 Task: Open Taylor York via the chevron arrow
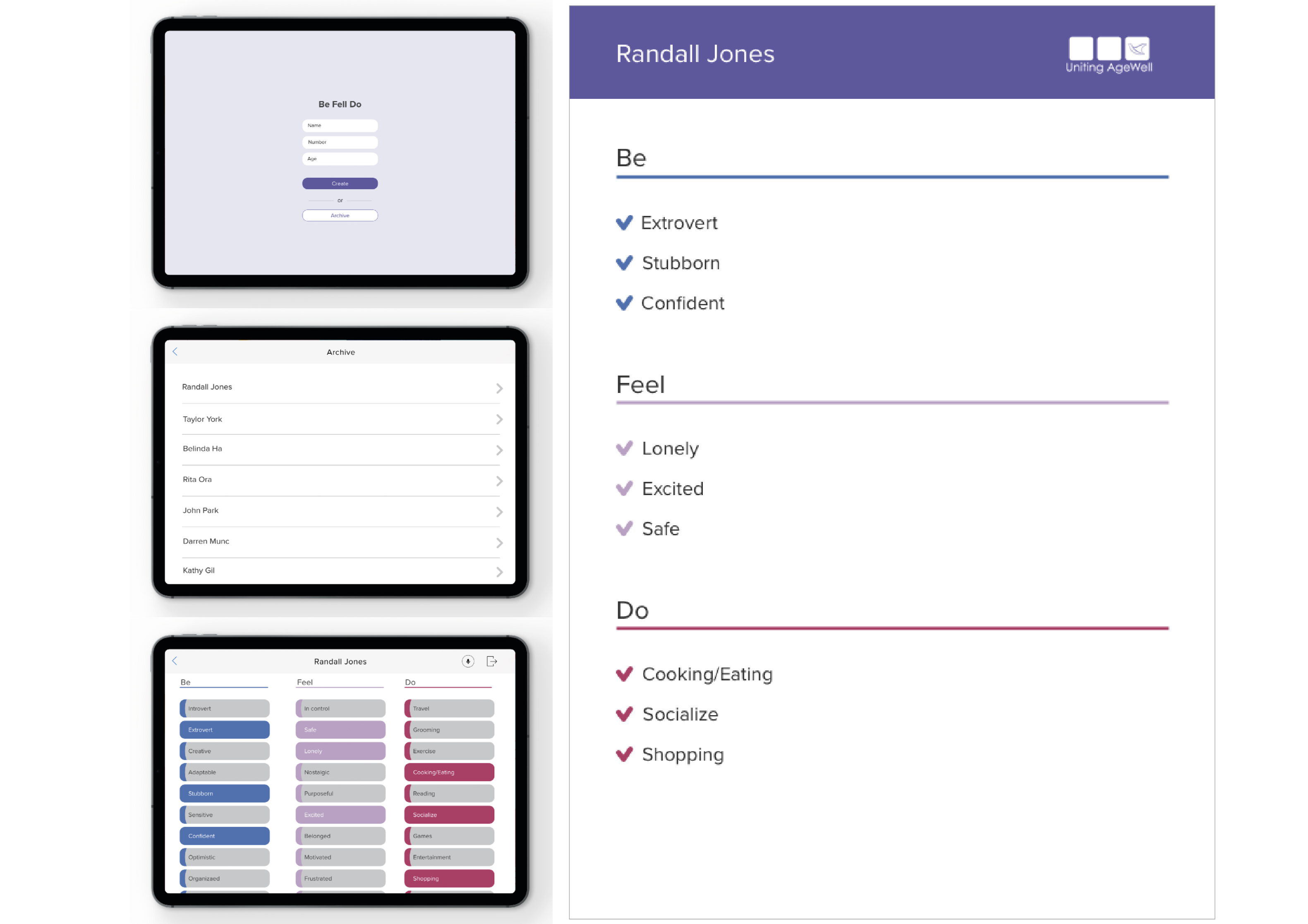point(499,419)
